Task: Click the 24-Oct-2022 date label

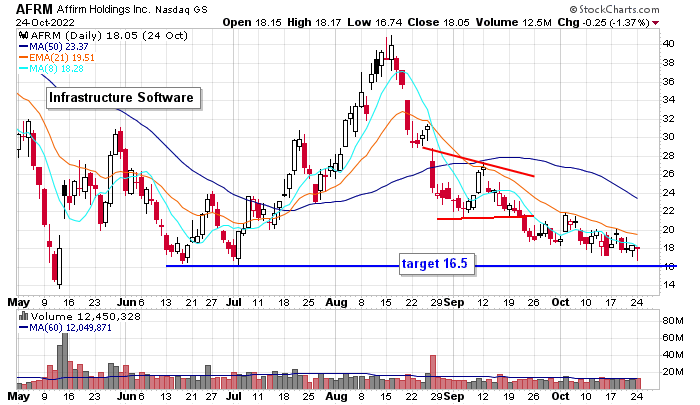Action: [45, 22]
